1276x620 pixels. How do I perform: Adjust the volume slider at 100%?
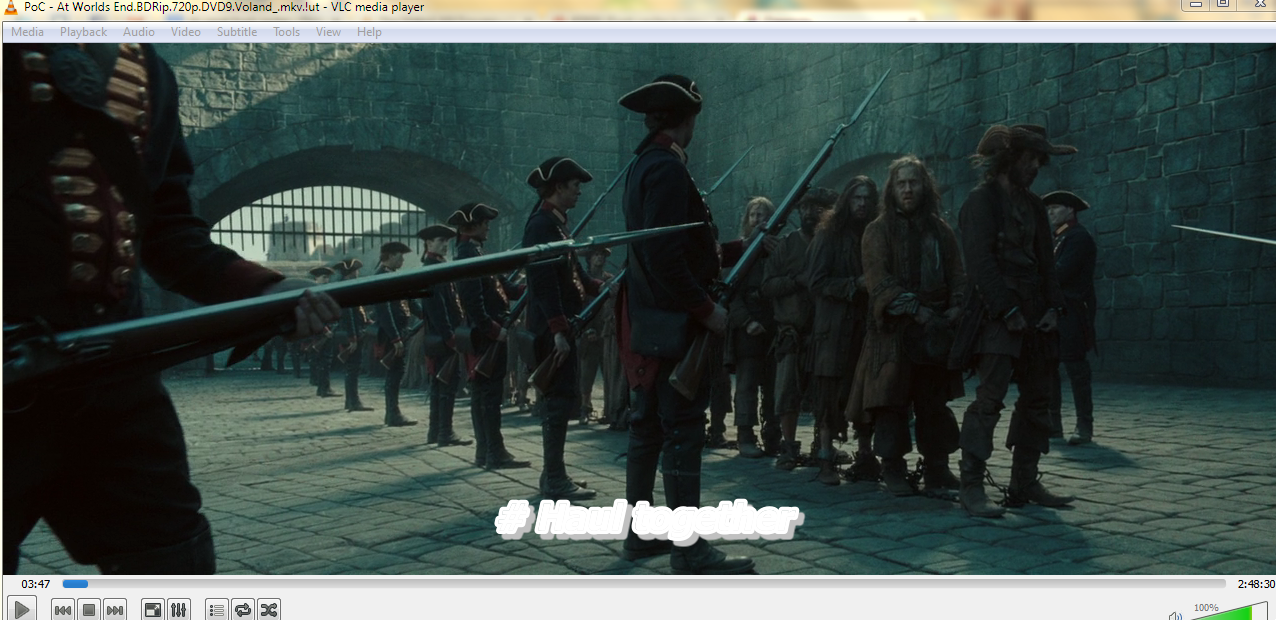[1228, 611]
